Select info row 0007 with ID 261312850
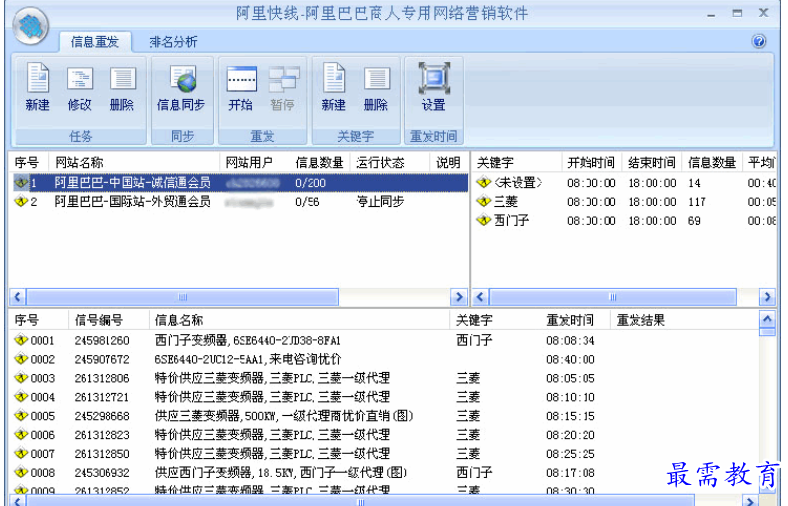The width and height of the screenshot is (788, 506). click(383, 454)
